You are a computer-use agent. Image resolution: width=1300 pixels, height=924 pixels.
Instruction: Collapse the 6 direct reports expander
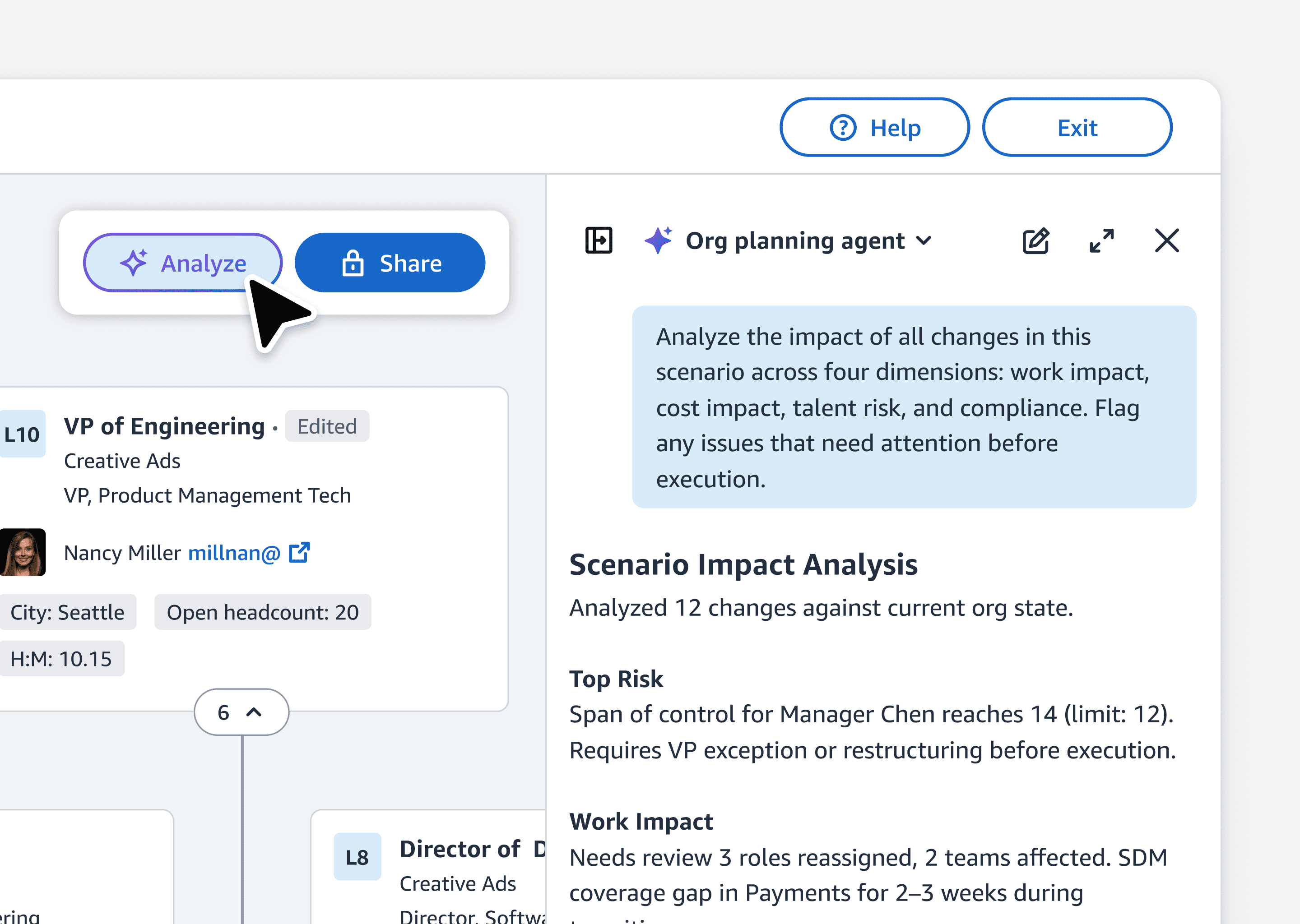[241, 712]
